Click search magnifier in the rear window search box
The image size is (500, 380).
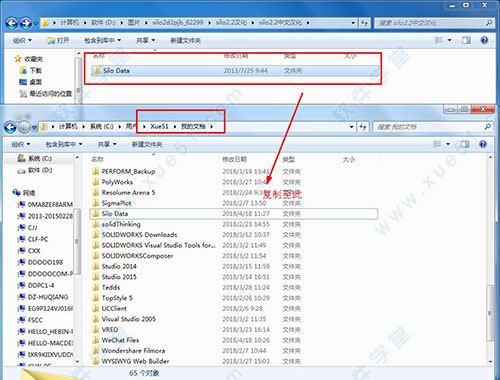(x=489, y=23)
